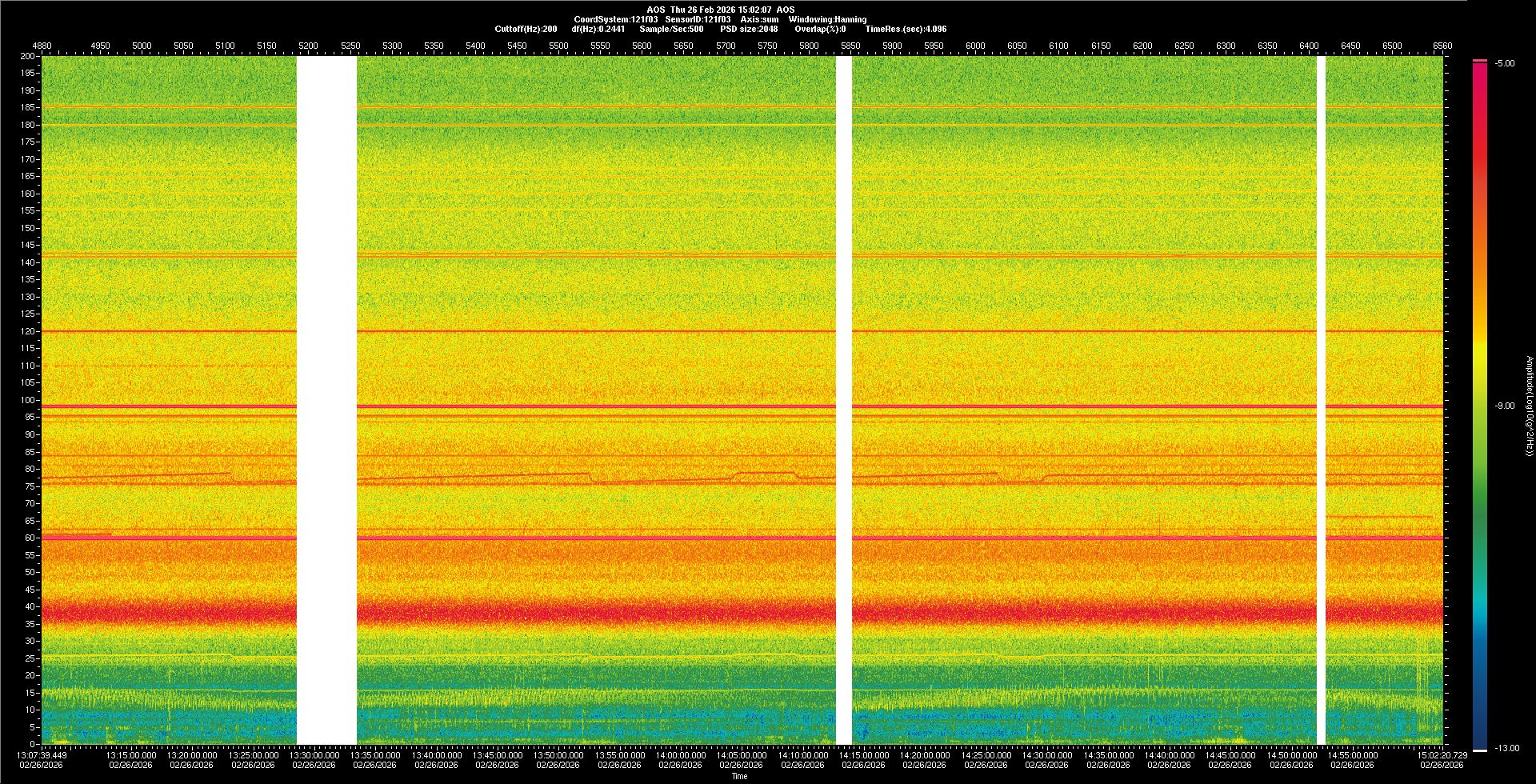
Task: Click the -9.00 colorbar tick label
Action: point(1504,406)
